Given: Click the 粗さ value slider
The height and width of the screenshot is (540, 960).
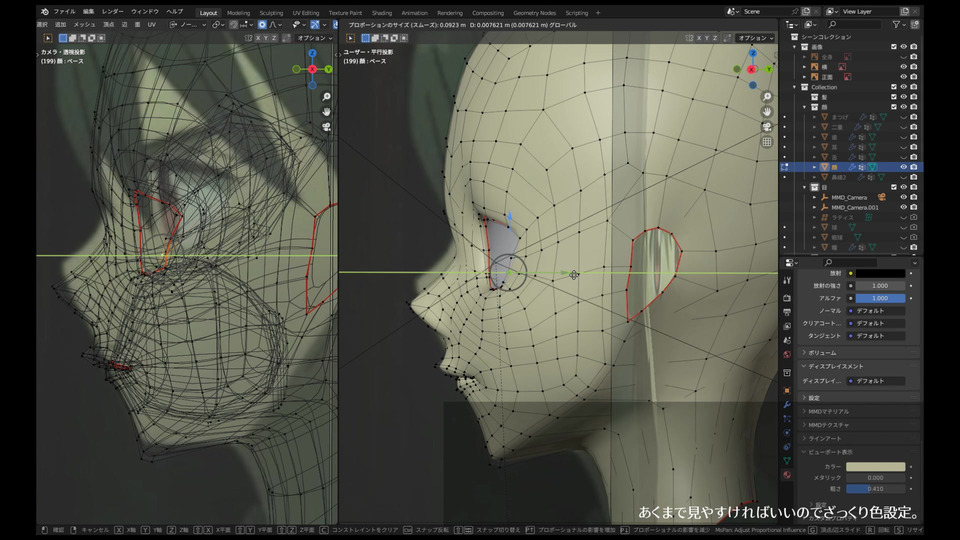Looking at the screenshot, I should click(x=875, y=489).
